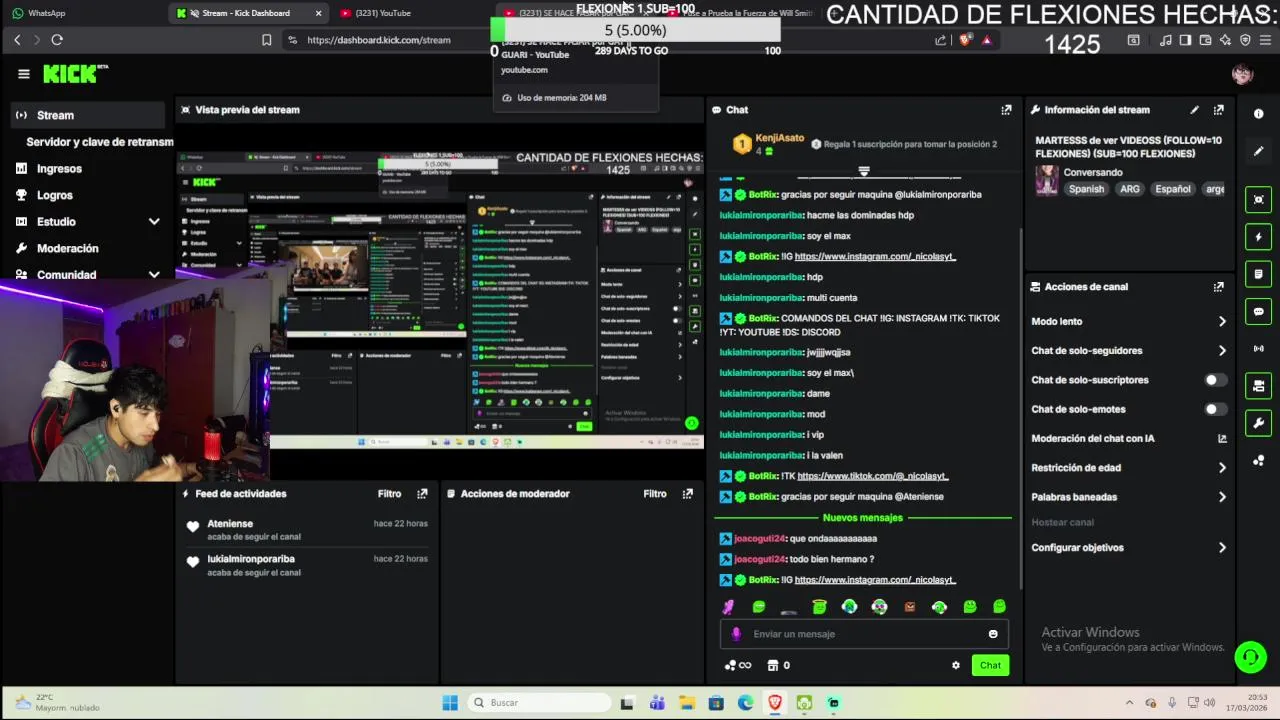Expand the Comunidad sidebar section

pyautogui.click(x=154, y=275)
